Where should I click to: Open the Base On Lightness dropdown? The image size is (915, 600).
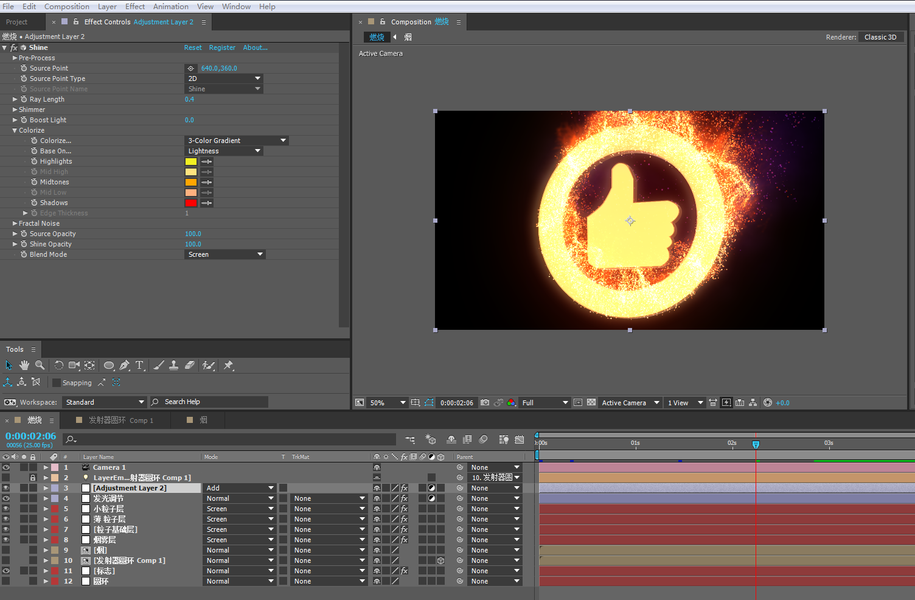tap(223, 151)
